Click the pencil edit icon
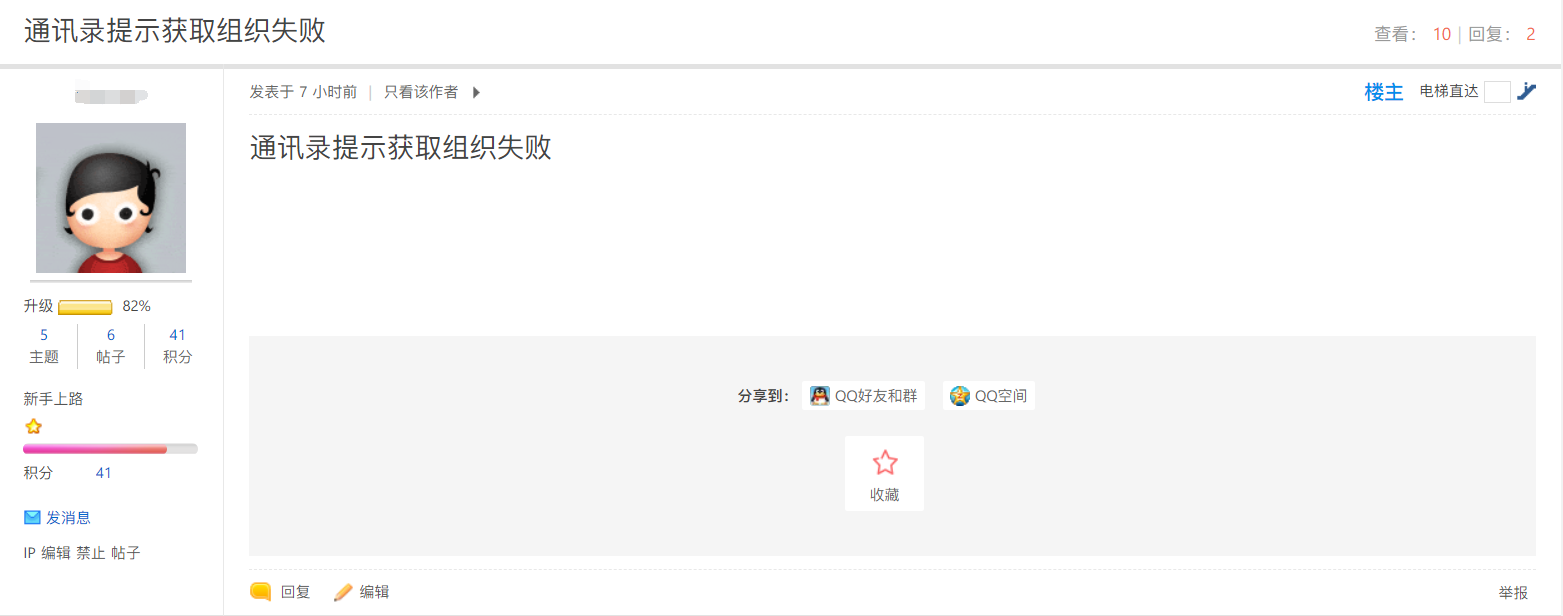Viewport: 1563px width, 616px height. (x=343, y=591)
